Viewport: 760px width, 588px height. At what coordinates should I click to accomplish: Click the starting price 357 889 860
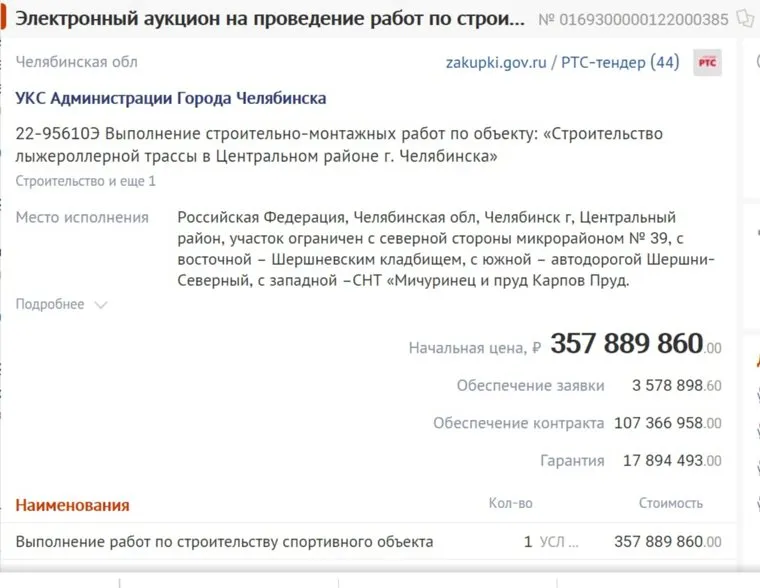click(x=627, y=344)
